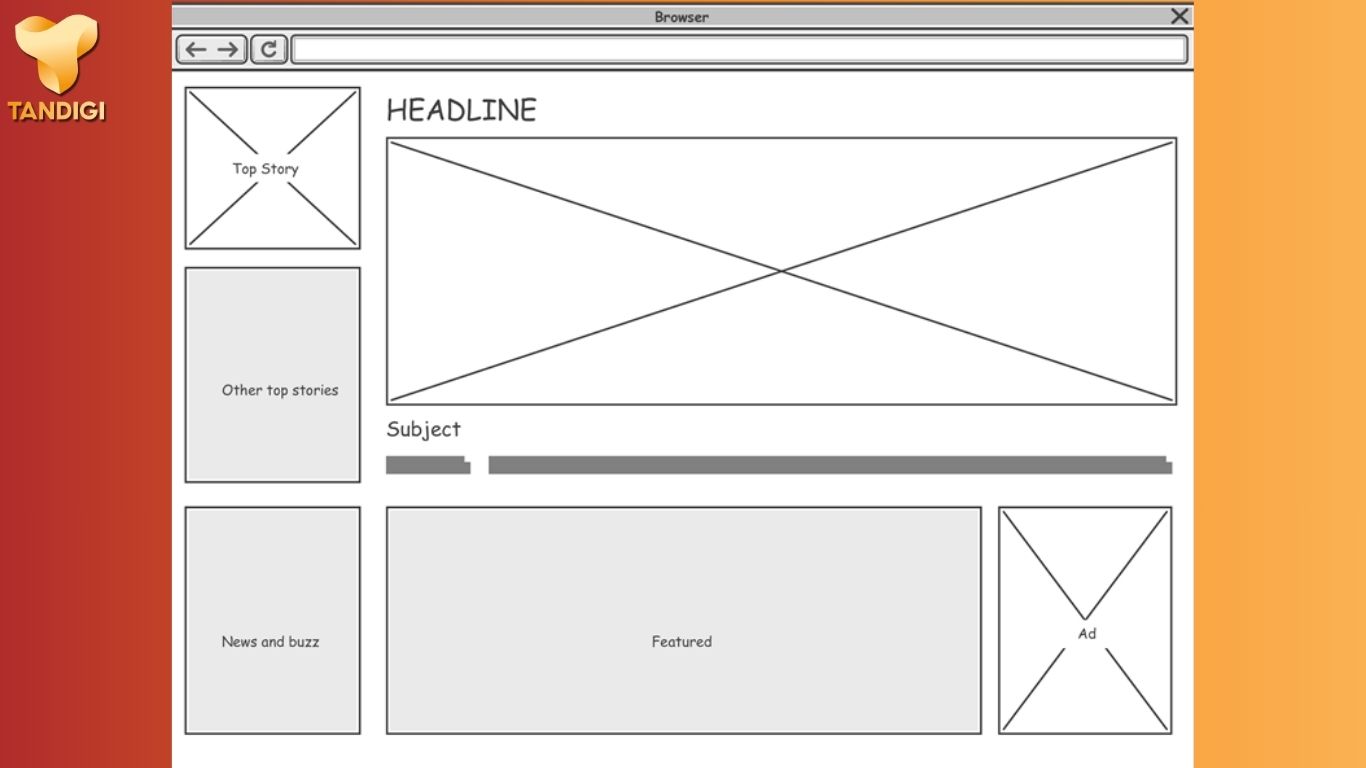Image resolution: width=1366 pixels, height=768 pixels.
Task: Click the TANDIGI logo
Action: tap(57, 69)
